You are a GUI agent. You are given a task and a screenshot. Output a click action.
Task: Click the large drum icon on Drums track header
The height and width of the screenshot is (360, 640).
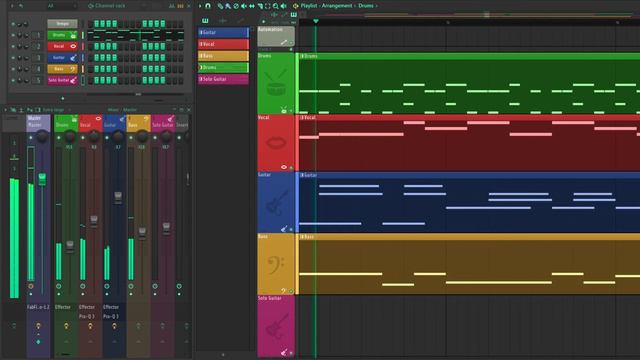[x=276, y=83]
